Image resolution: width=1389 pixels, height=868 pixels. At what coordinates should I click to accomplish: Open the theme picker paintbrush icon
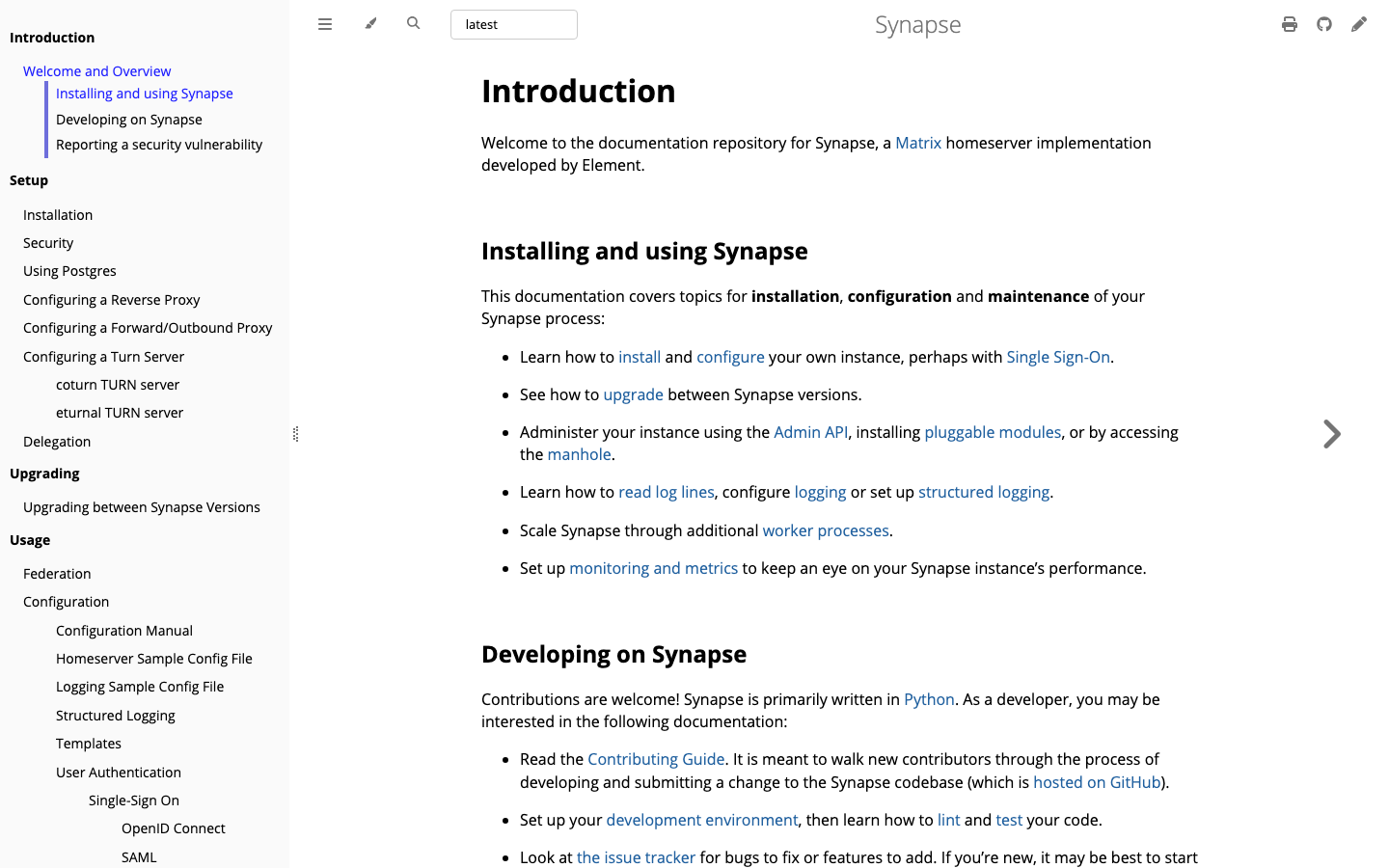click(x=370, y=23)
